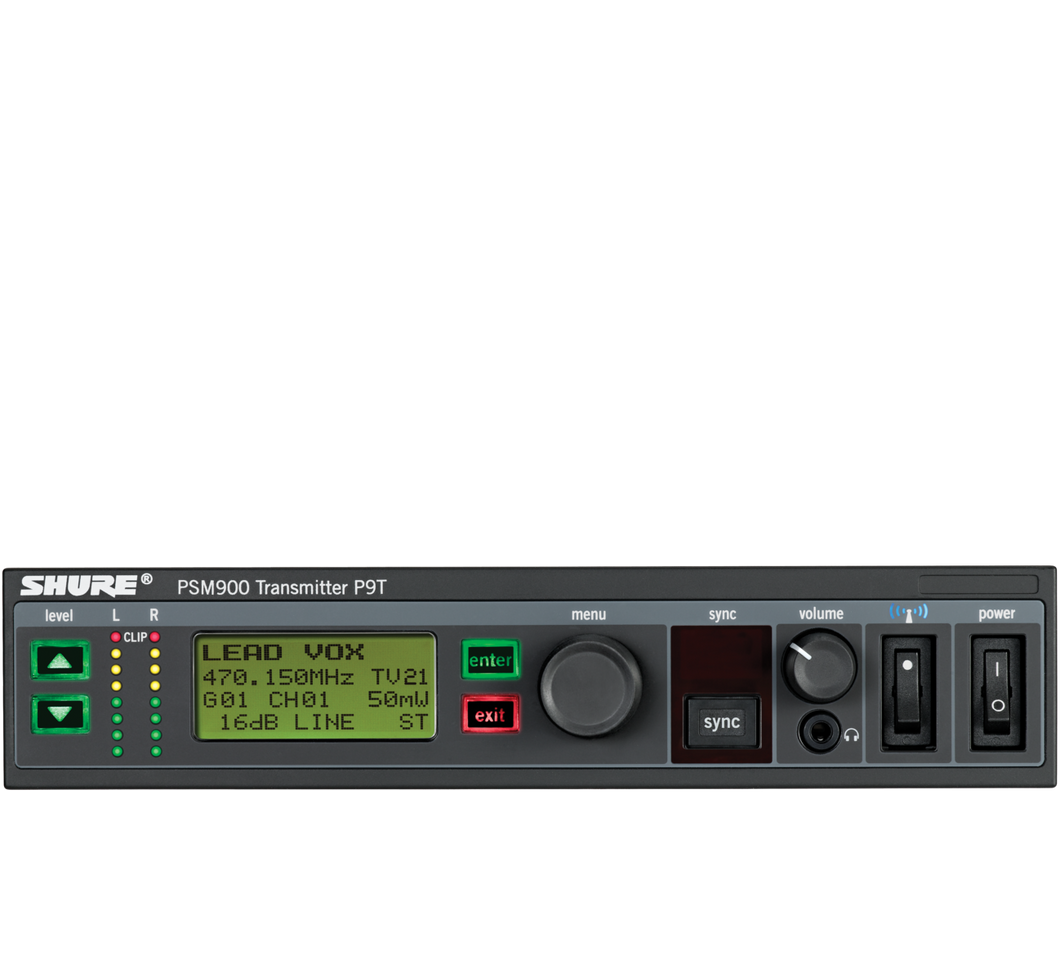This screenshot has width=1060, height=964.
Task: Click the headphone jack socket
Action: [x=818, y=733]
